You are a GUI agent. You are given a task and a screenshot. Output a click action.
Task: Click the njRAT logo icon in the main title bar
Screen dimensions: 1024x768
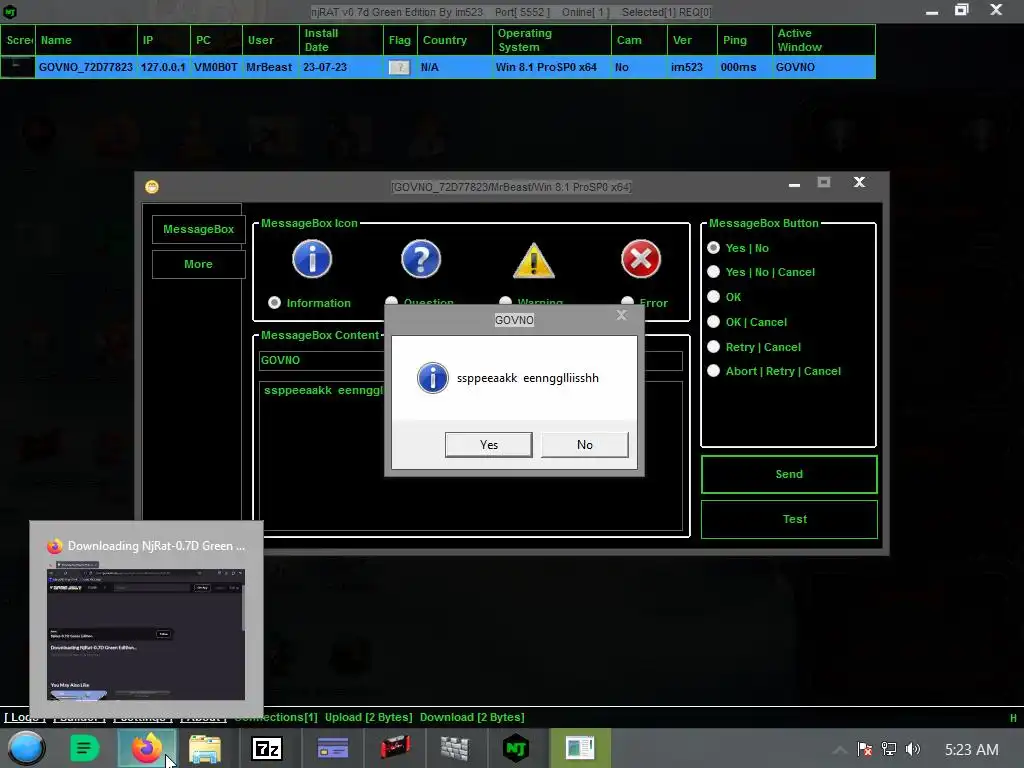point(10,11)
